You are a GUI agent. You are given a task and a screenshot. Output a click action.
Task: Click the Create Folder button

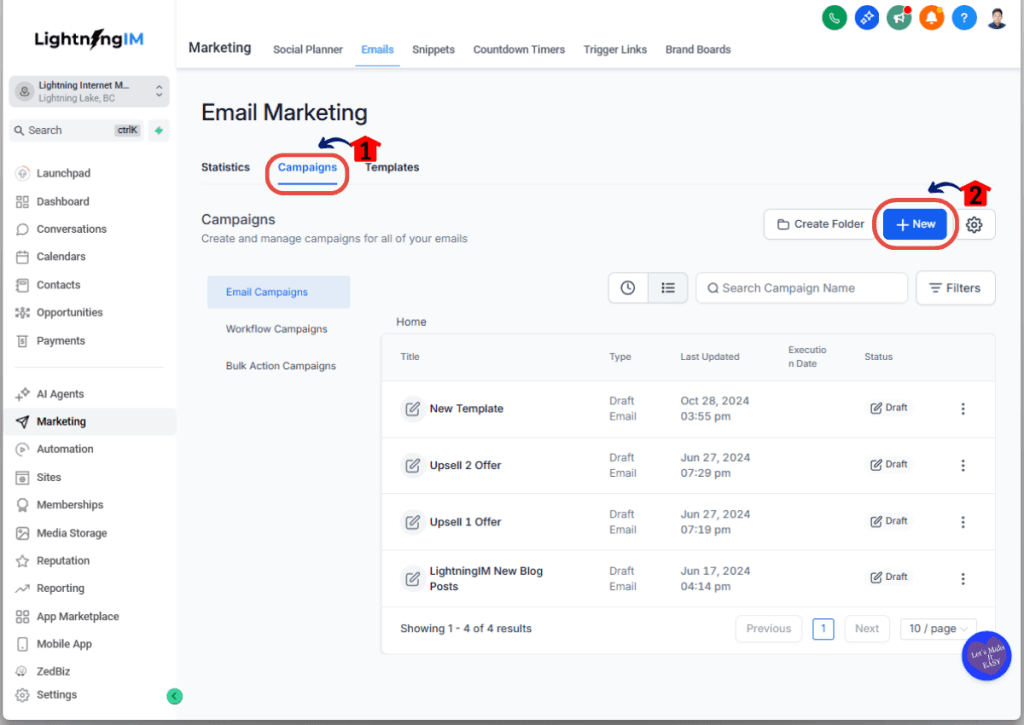click(820, 224)
